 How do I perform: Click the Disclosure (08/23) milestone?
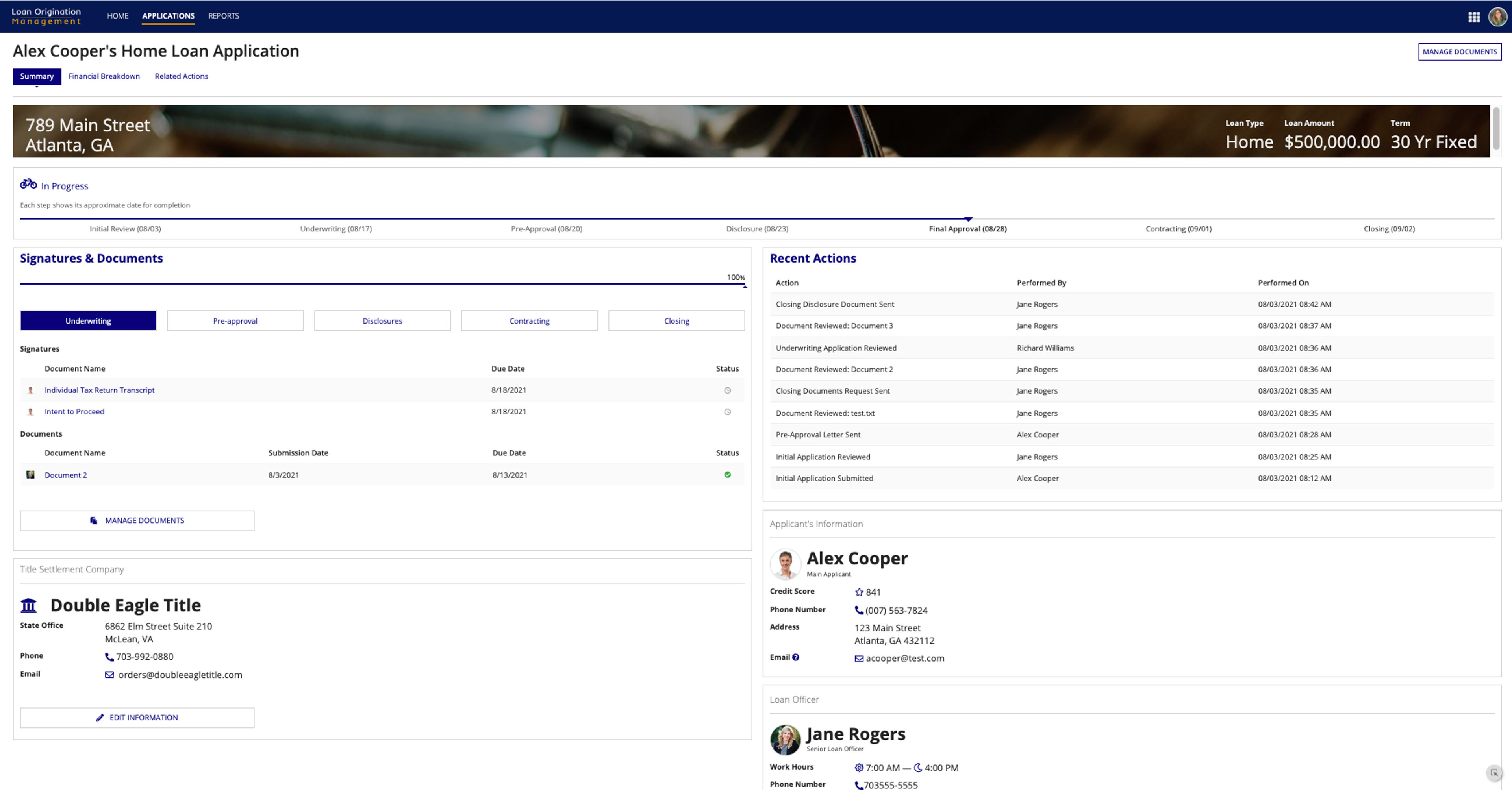click(x=757, y=229)
